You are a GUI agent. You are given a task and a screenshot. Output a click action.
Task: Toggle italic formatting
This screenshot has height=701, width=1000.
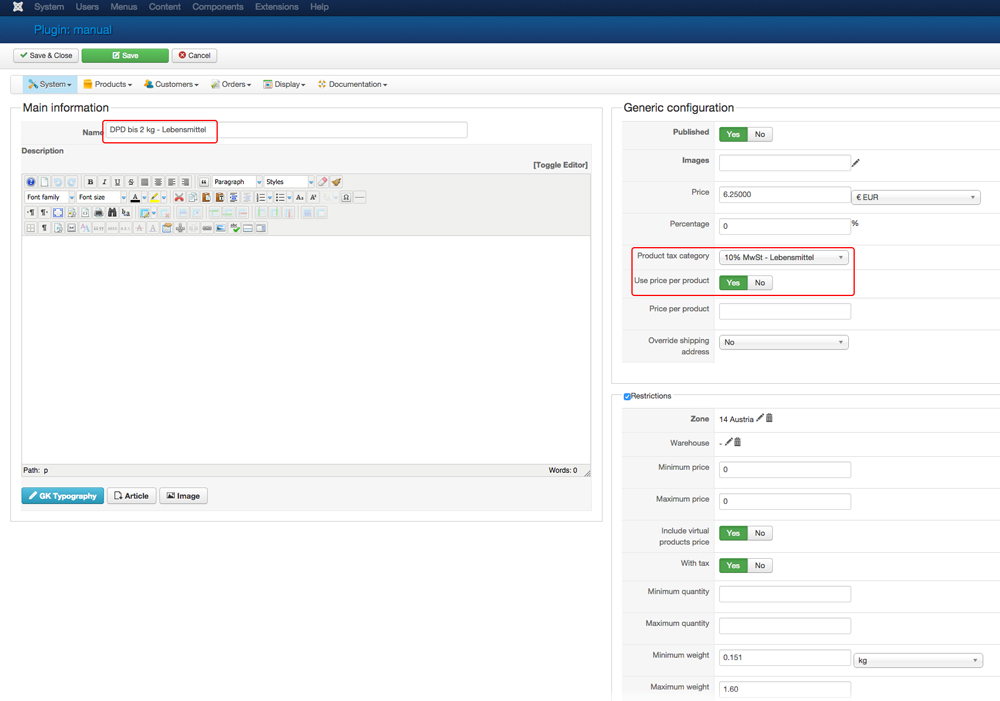(104, 182)
